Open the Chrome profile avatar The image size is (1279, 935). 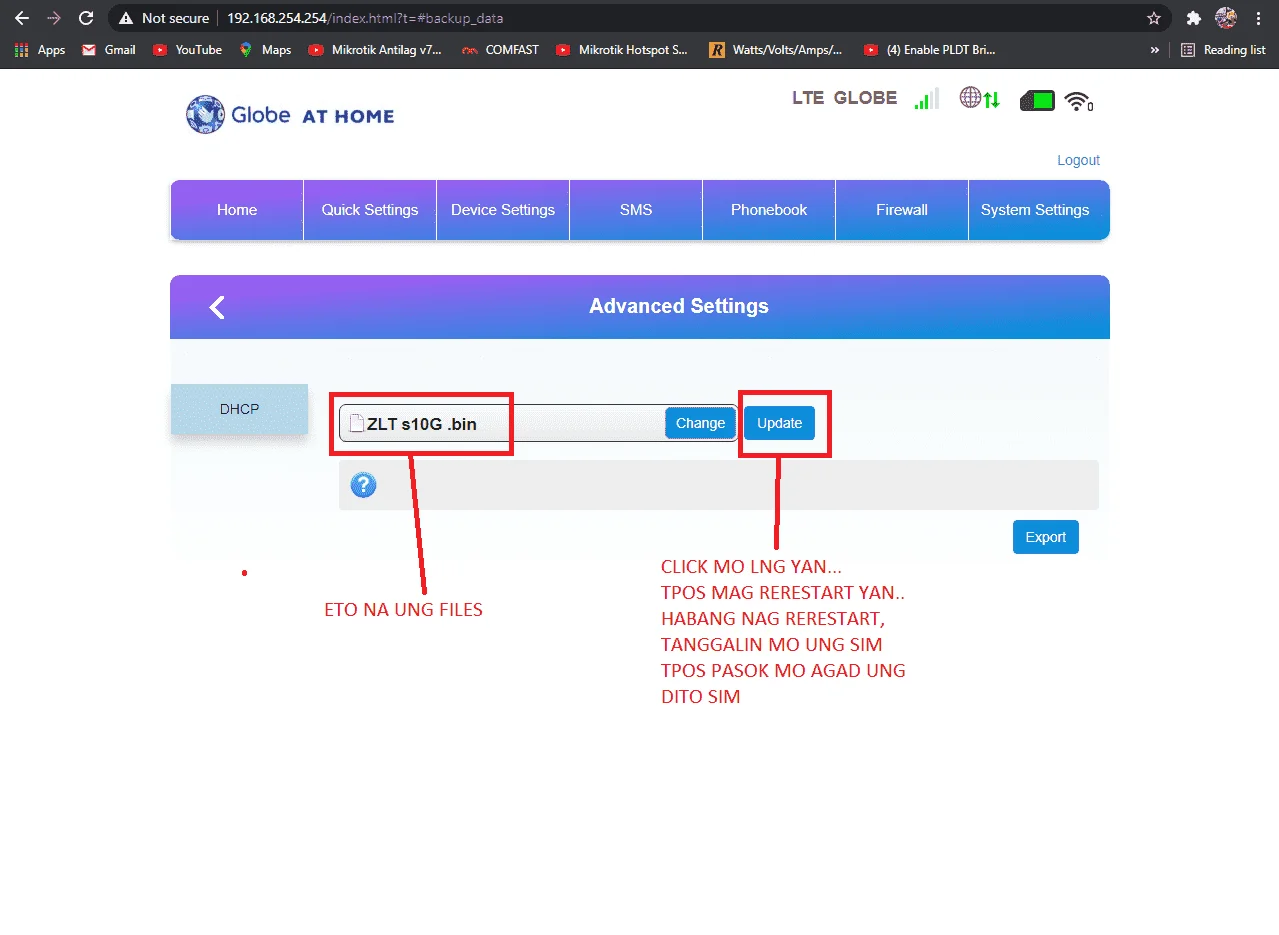1226,18
